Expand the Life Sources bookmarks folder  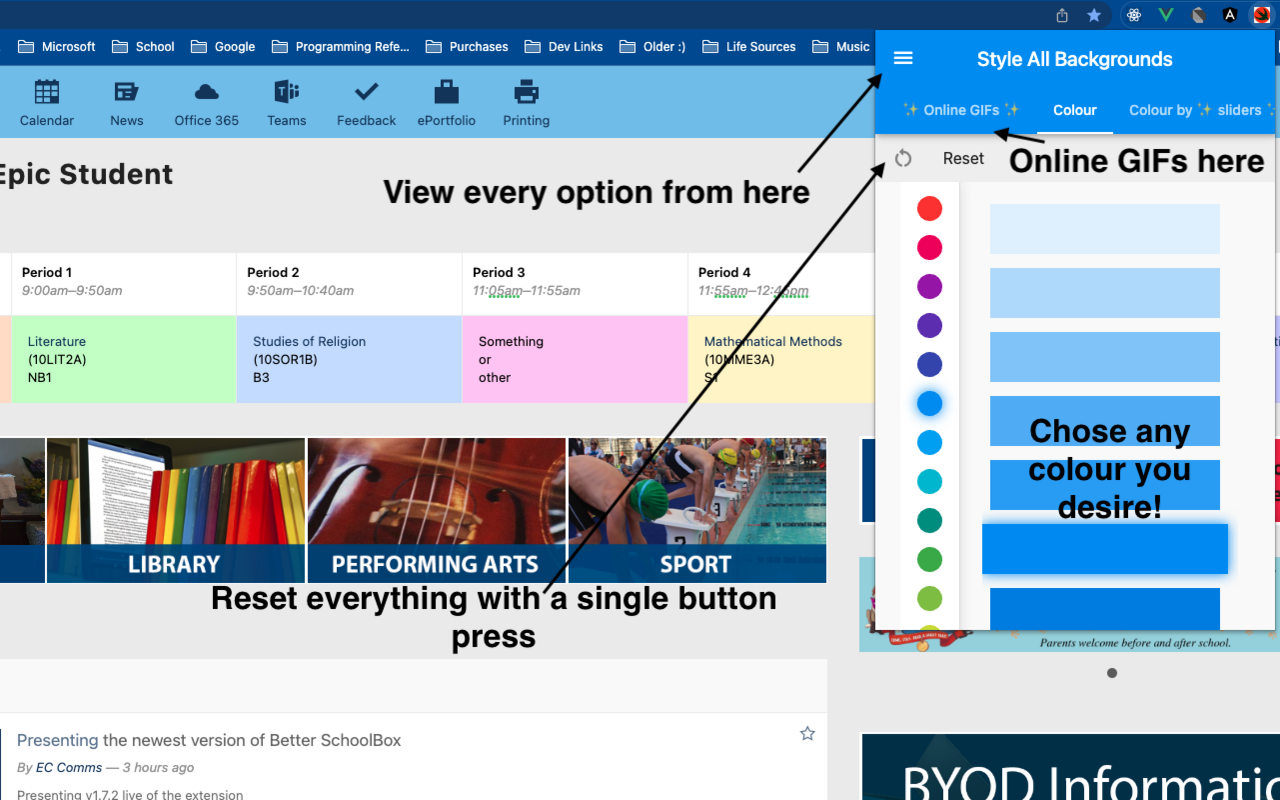pos(749,46)
